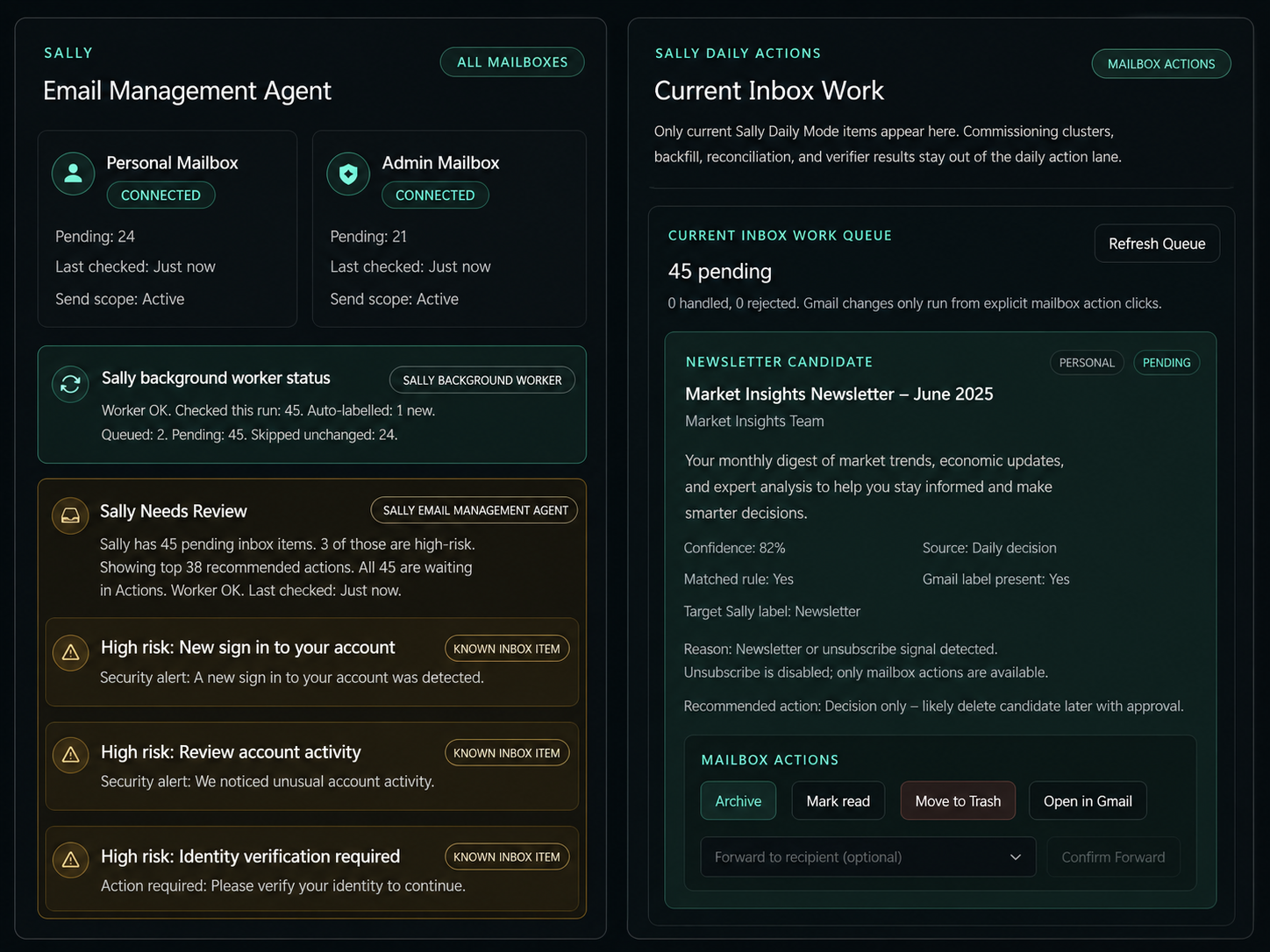The image size is (1270, 952).
Task: Click Gmail label present: Yes text
Action: pos(995,579)
